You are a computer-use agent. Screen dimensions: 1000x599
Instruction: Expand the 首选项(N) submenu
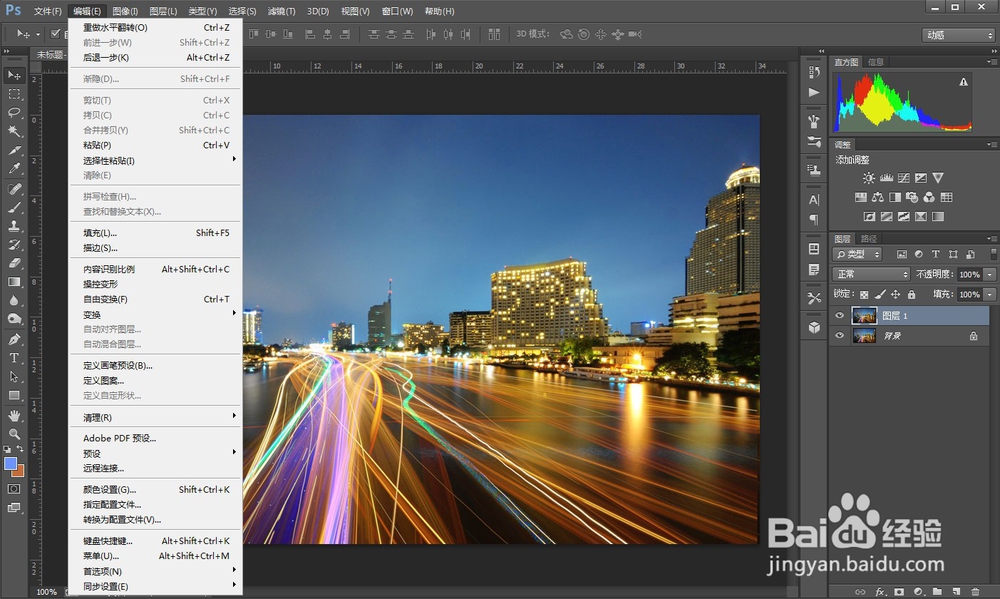(x=156, y=571)
